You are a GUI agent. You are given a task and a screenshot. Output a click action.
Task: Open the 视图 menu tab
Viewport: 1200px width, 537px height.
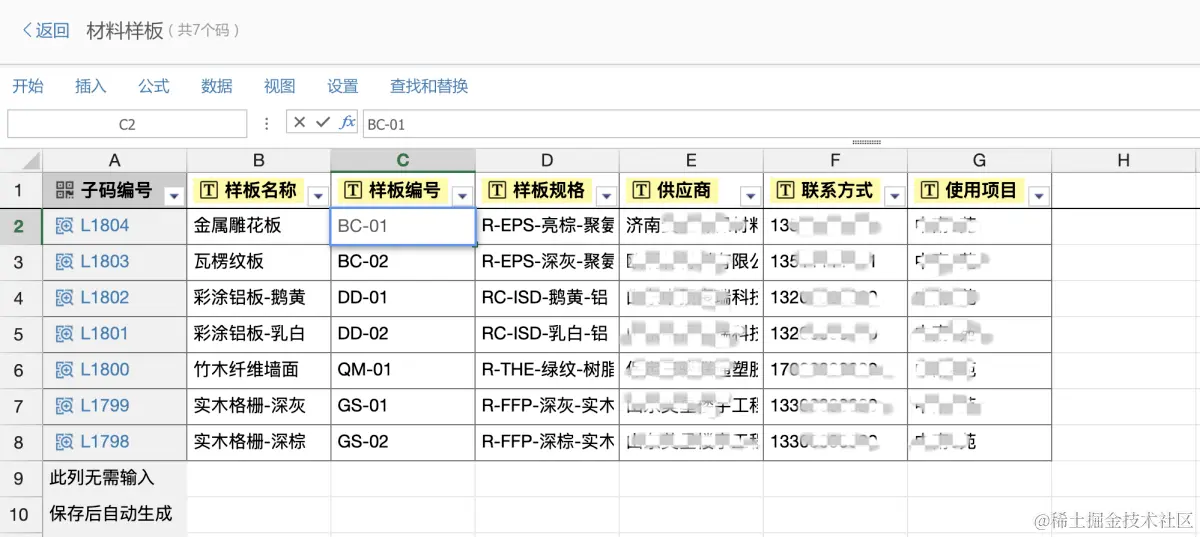(x=280, y=86)
